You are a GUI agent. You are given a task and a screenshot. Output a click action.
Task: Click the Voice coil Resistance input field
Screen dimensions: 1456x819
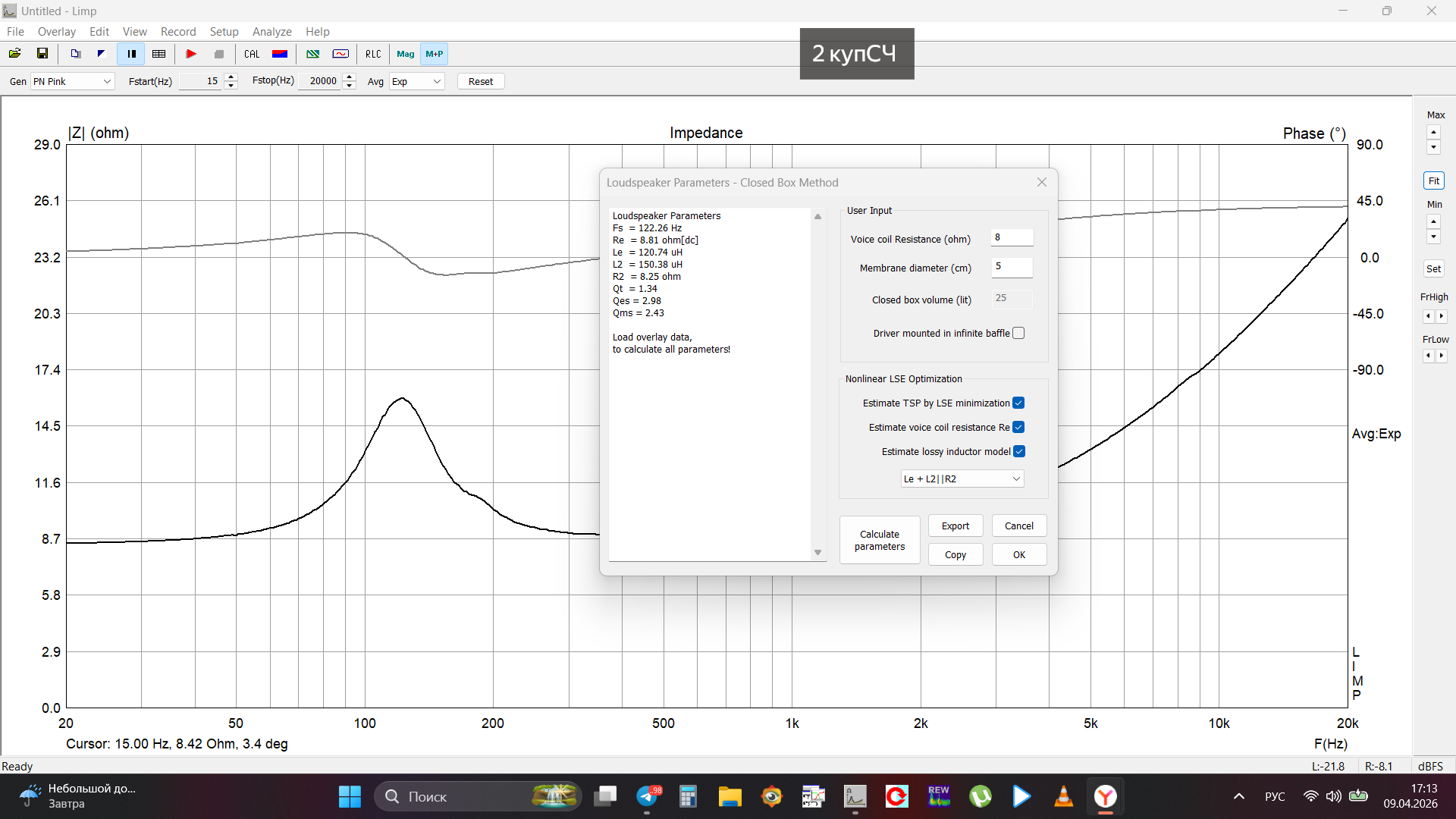[x=1012, y=237]
